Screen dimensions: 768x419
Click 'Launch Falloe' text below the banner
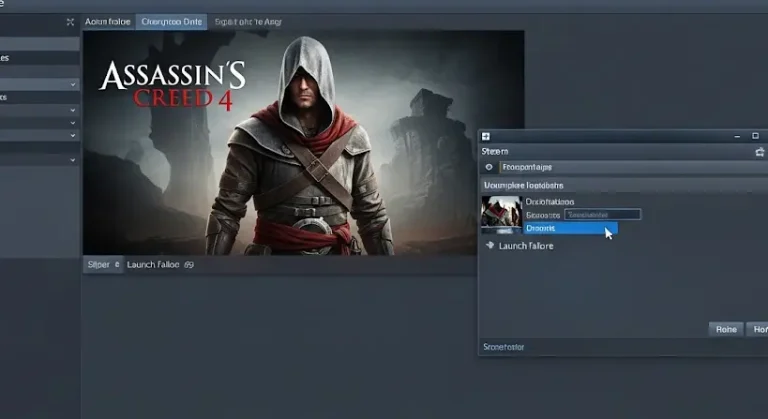click(153, 265)
